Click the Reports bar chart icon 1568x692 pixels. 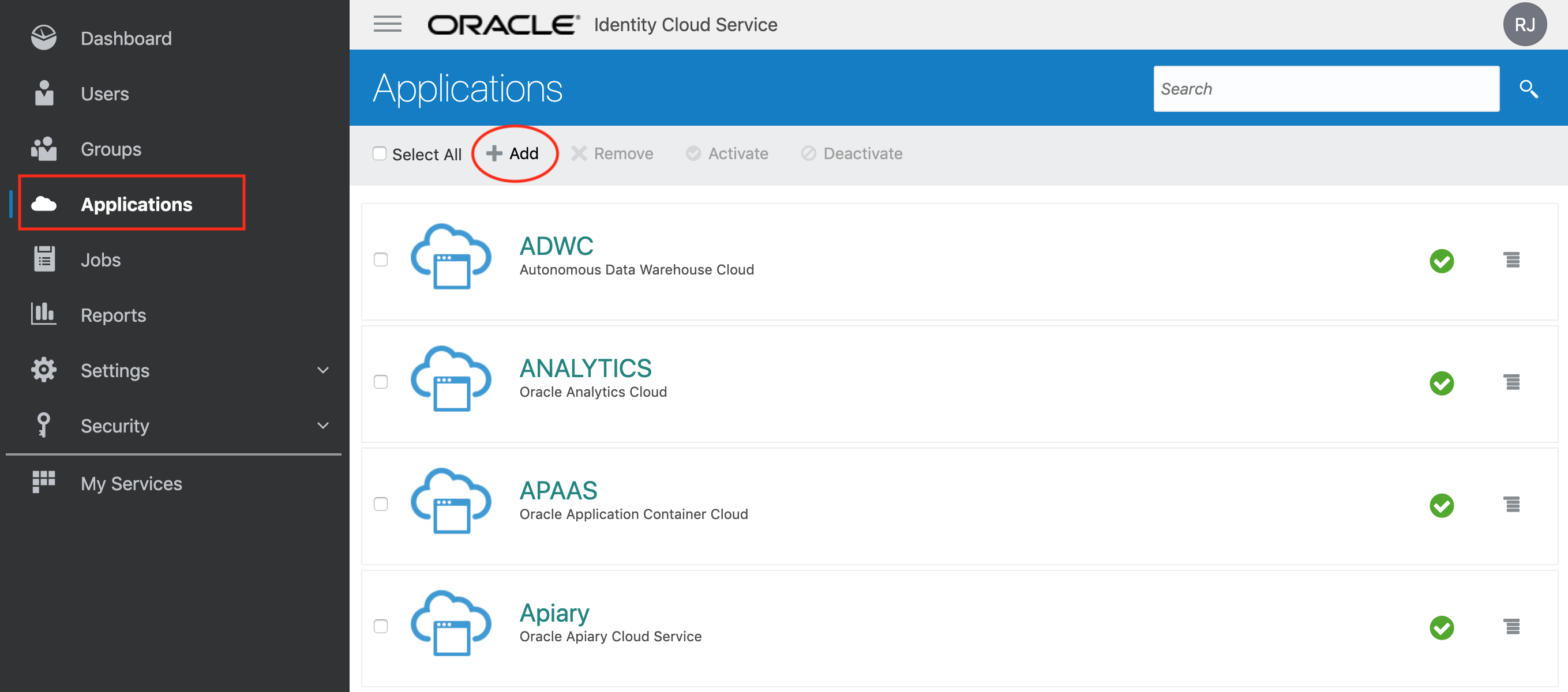pyautogui.click(x=44, y=314)
